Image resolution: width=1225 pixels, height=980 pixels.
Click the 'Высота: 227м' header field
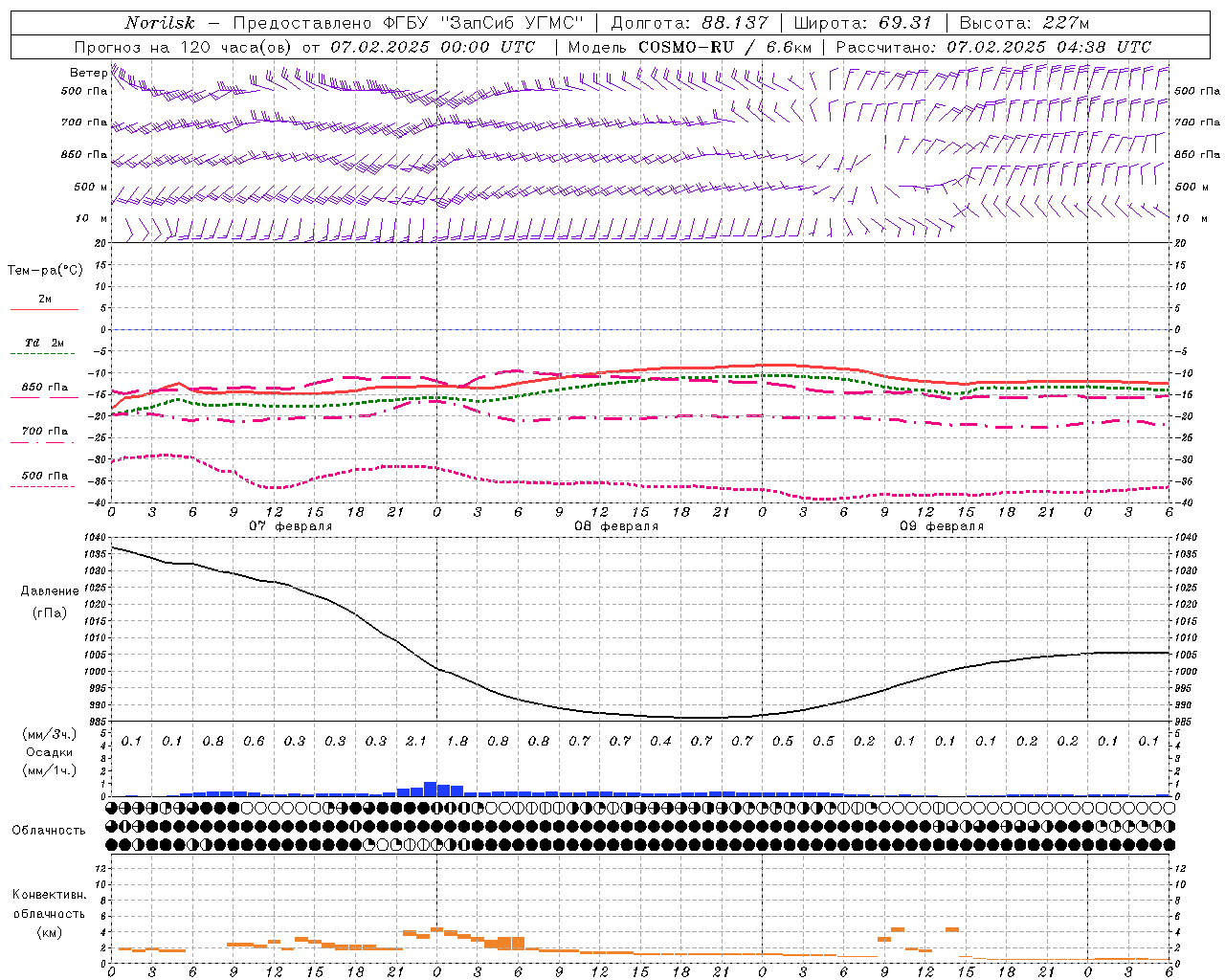click(1024, 23)
